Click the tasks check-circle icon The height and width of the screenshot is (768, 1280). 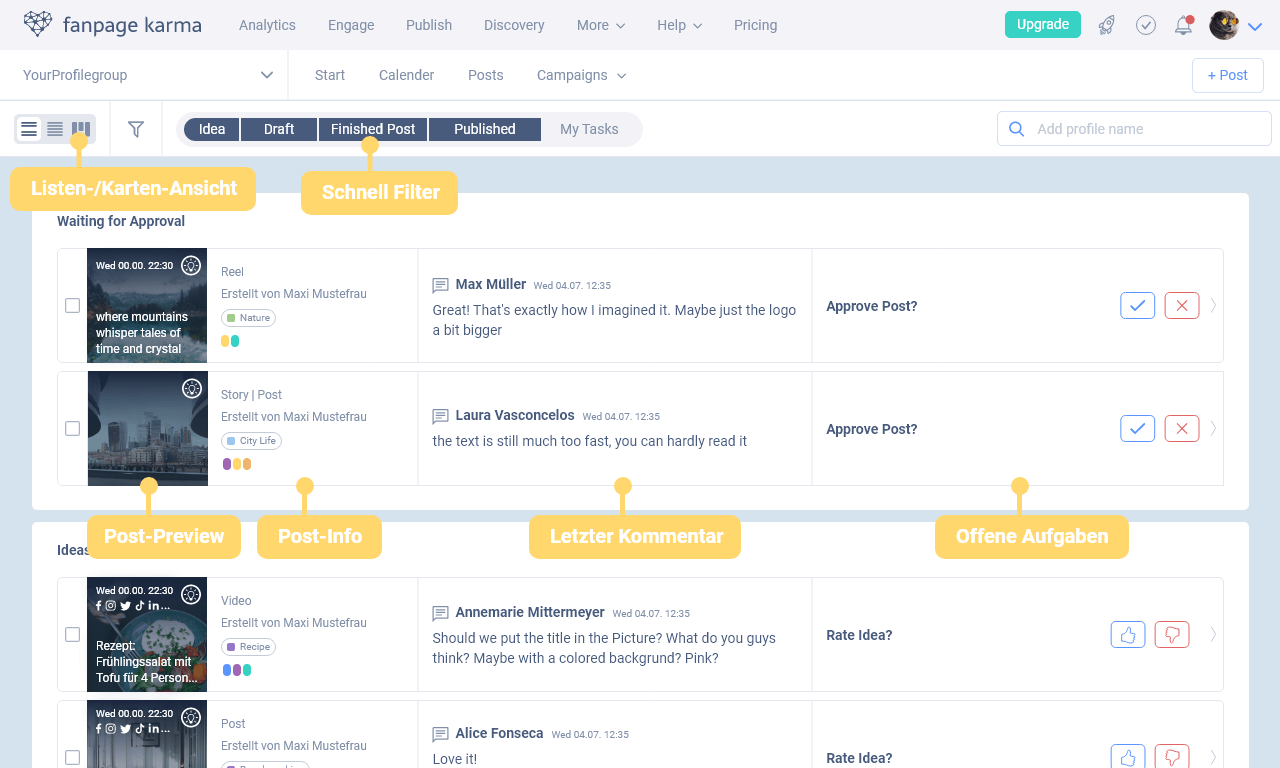tap(1145, 25)
